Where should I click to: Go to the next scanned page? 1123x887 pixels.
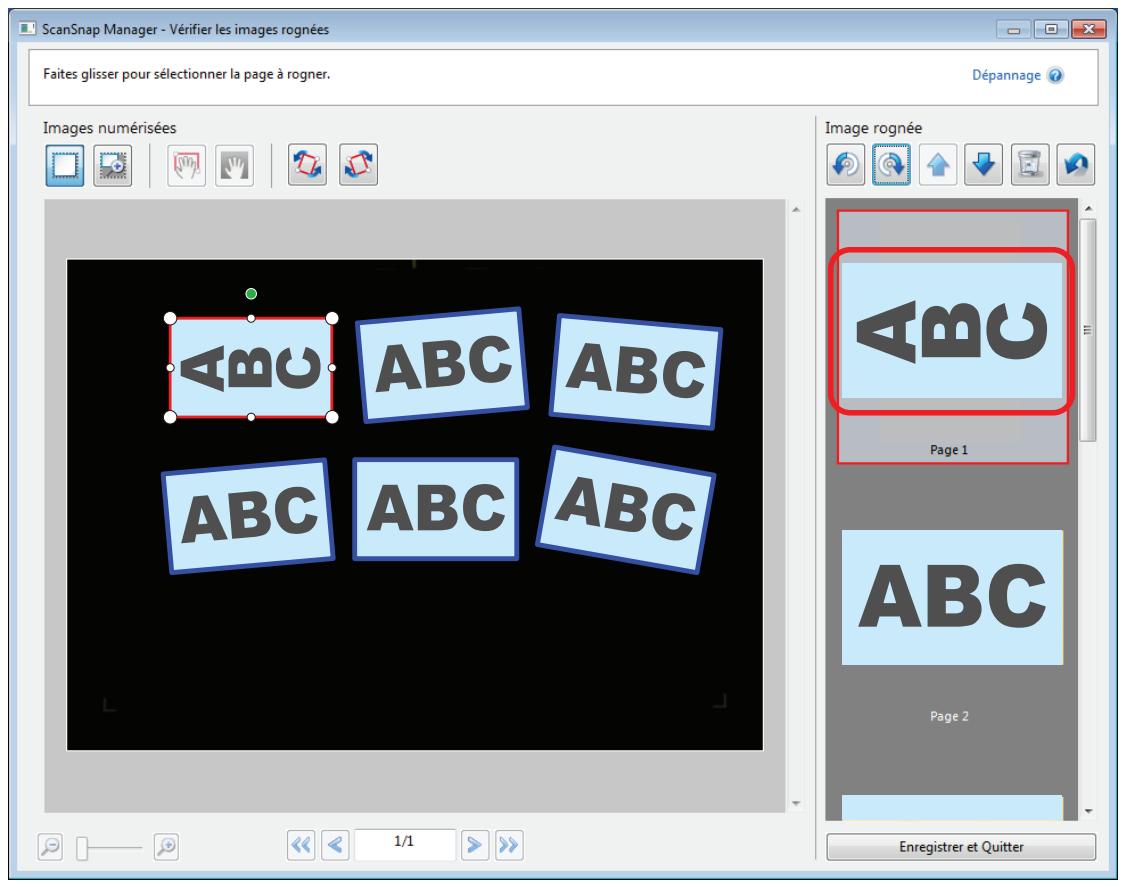coord(474,845)
